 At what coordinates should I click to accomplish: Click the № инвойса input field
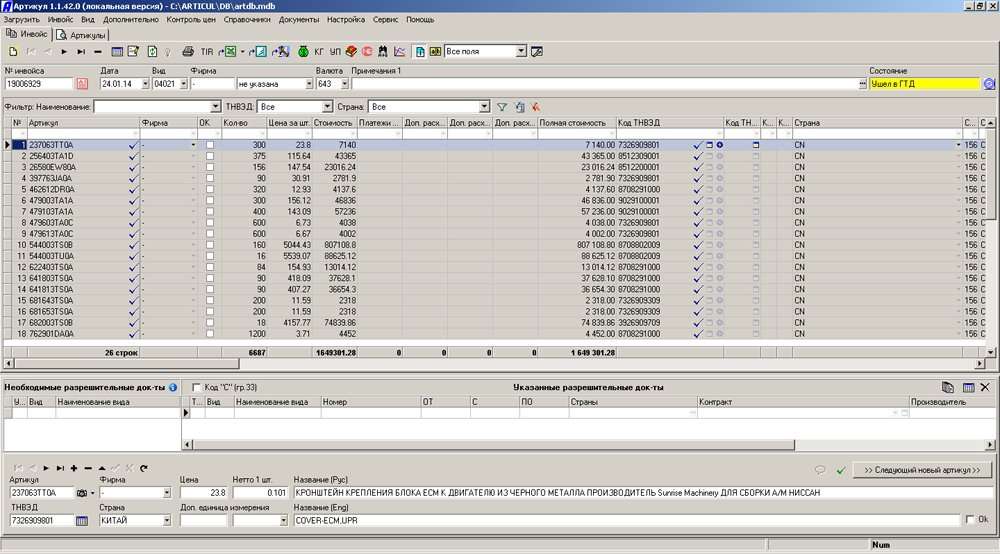[x=40, y=84]
